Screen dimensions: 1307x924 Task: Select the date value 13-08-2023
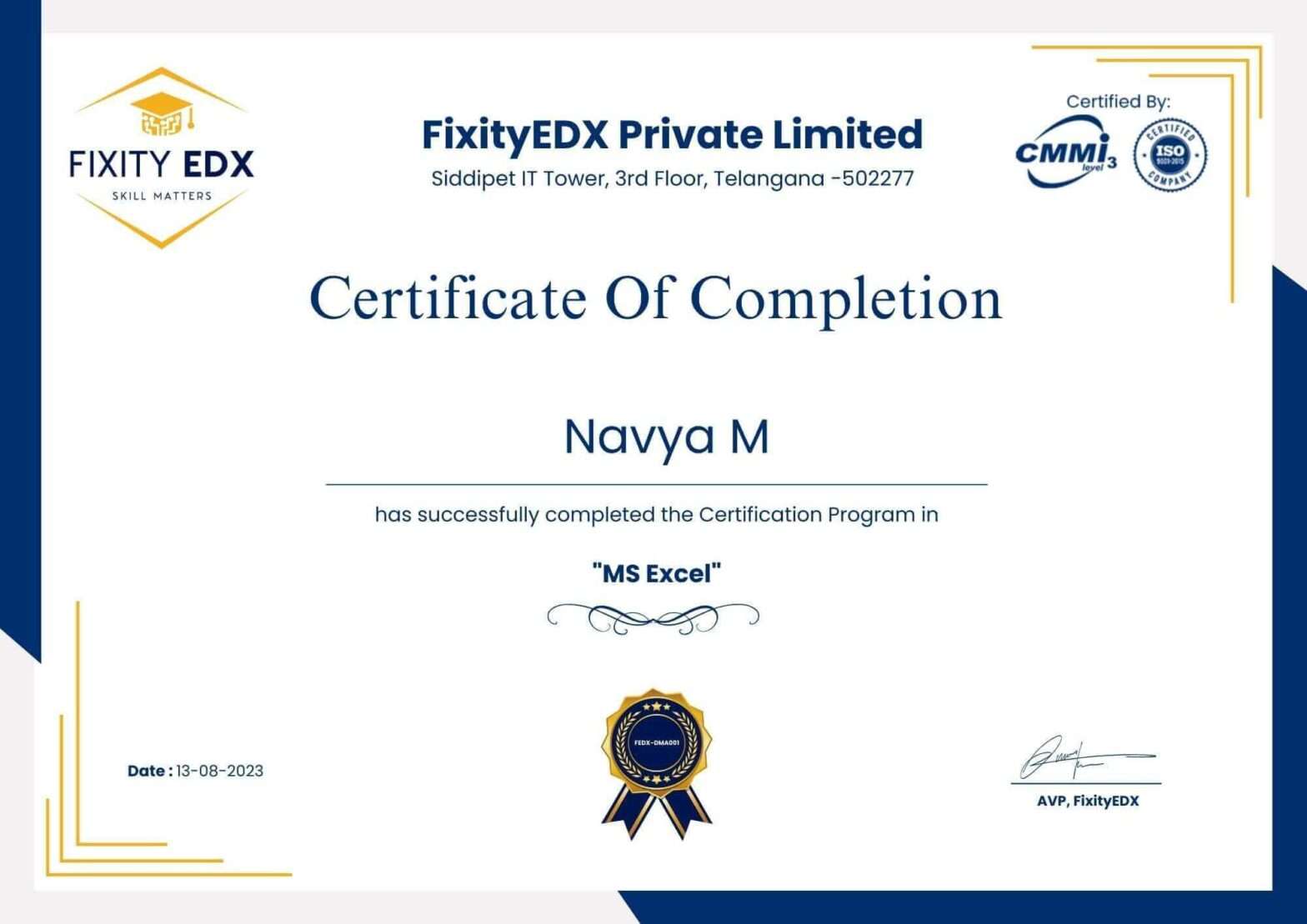click(x=219, y=771)
